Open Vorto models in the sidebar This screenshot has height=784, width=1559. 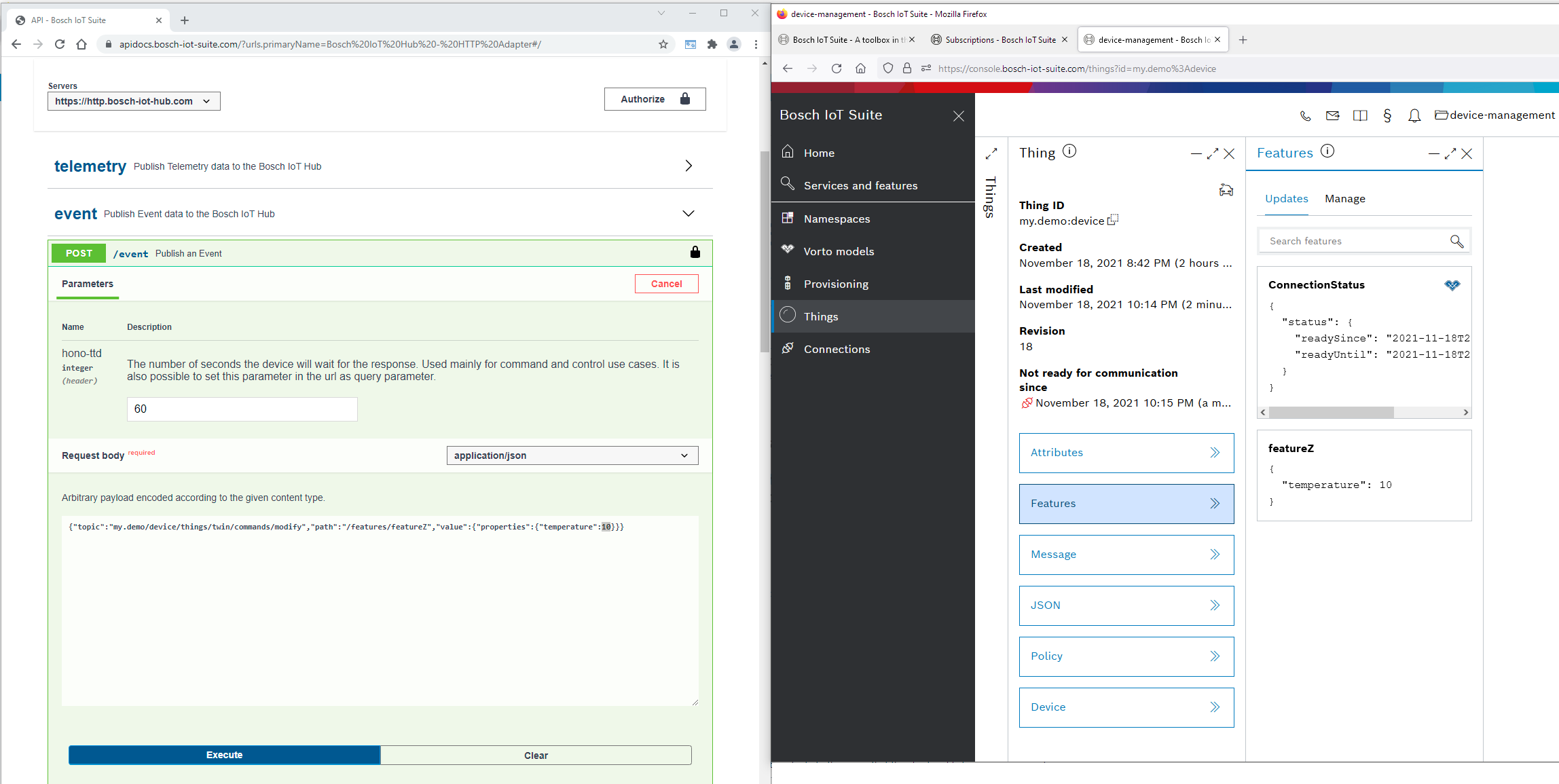(873, 252)
